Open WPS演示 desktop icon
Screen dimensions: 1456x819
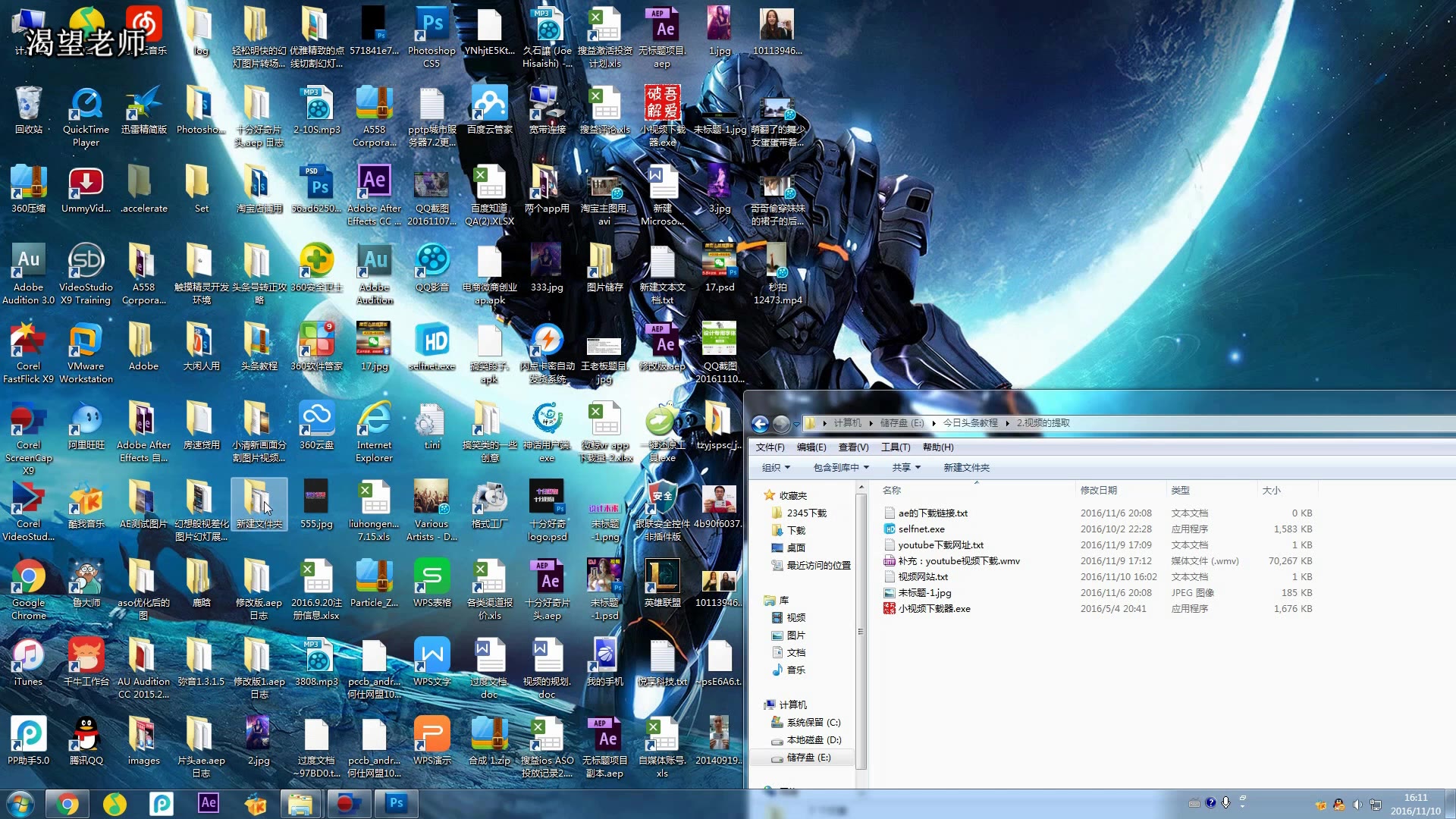click(x=431, y=741)
